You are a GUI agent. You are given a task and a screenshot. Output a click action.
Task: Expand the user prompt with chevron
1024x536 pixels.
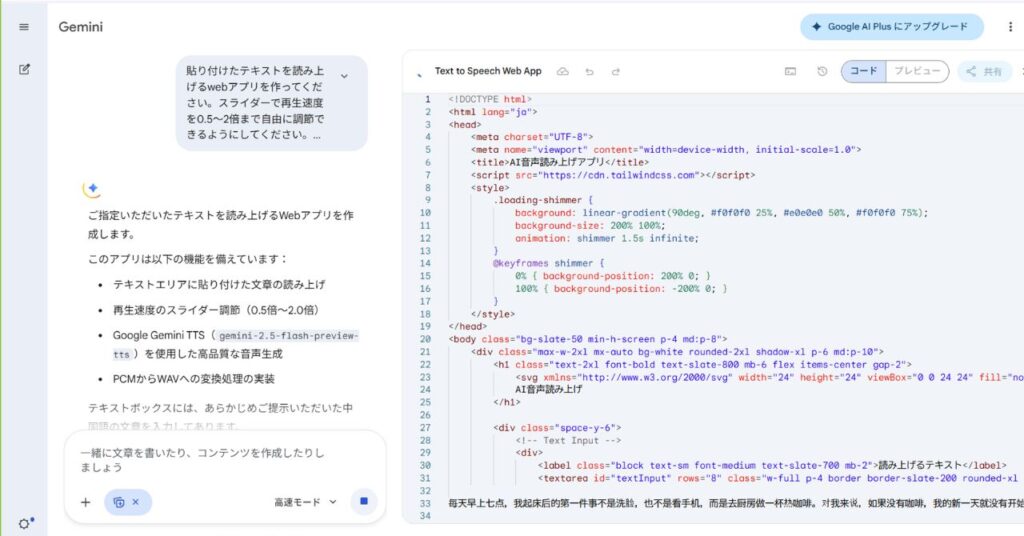click(x=344, y=76)
